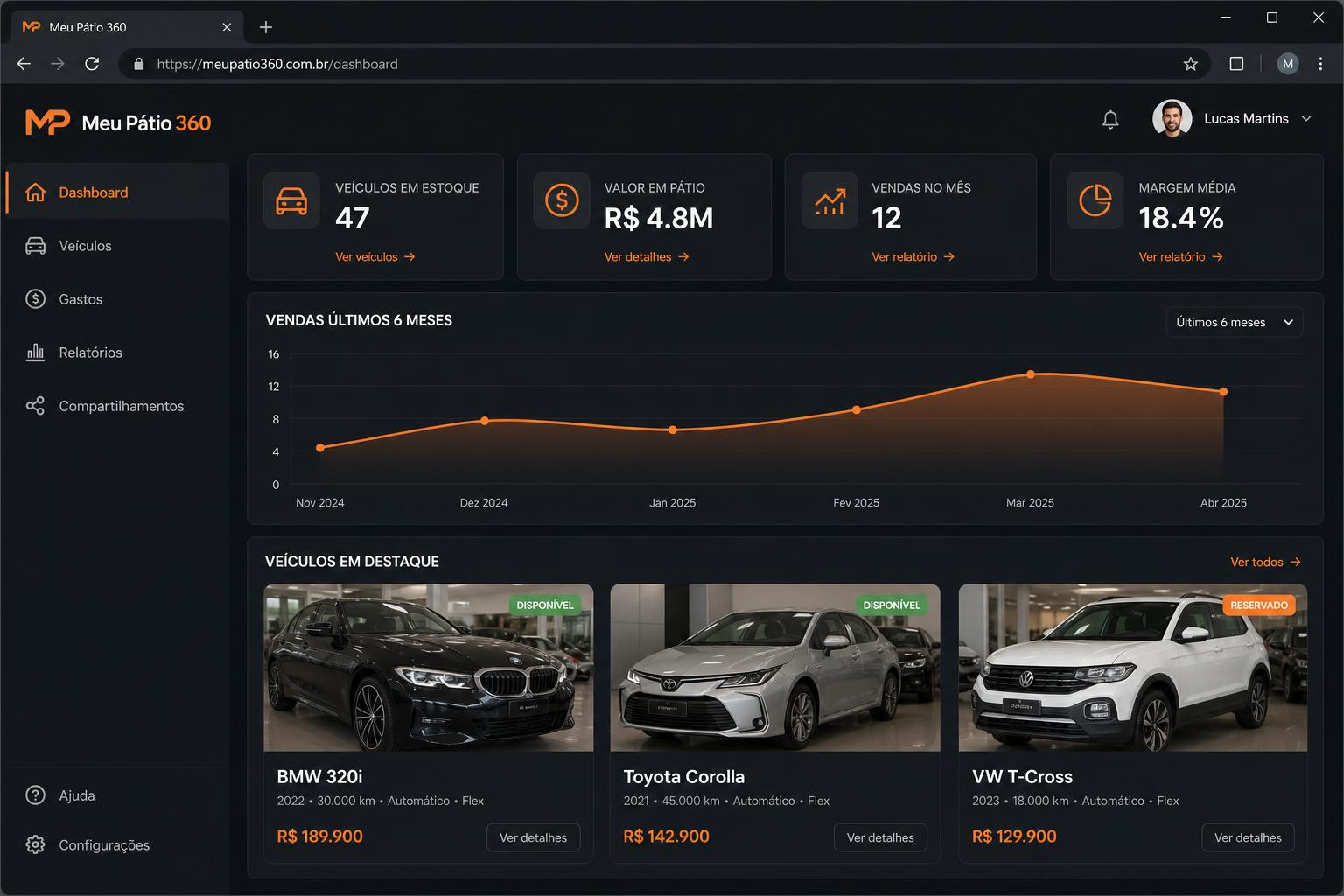Open Dashboard menu item

[115, 192]
